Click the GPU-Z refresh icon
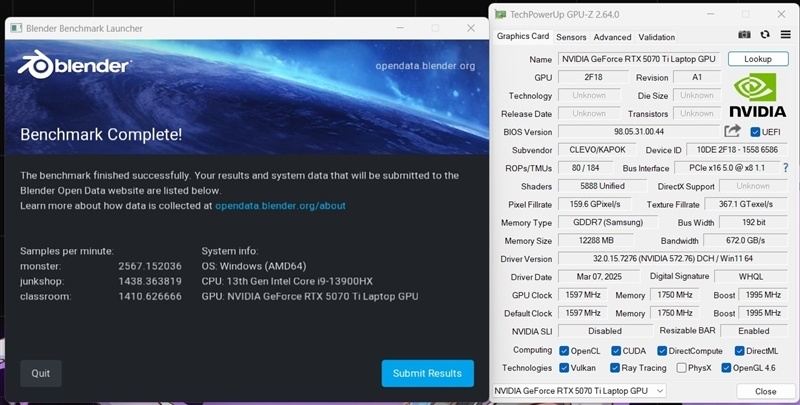The height and width of the screenshot is (405, 800). [x=764, y=35]
